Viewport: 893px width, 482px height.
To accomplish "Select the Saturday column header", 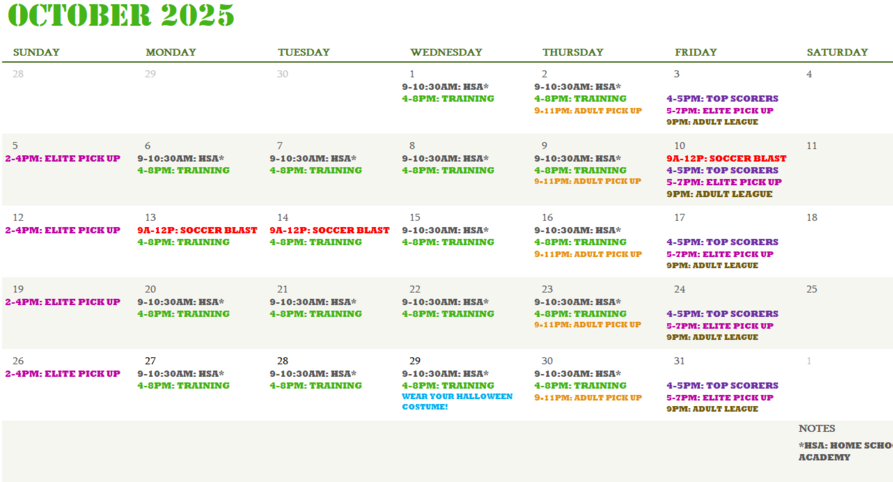I will [837, 52].
